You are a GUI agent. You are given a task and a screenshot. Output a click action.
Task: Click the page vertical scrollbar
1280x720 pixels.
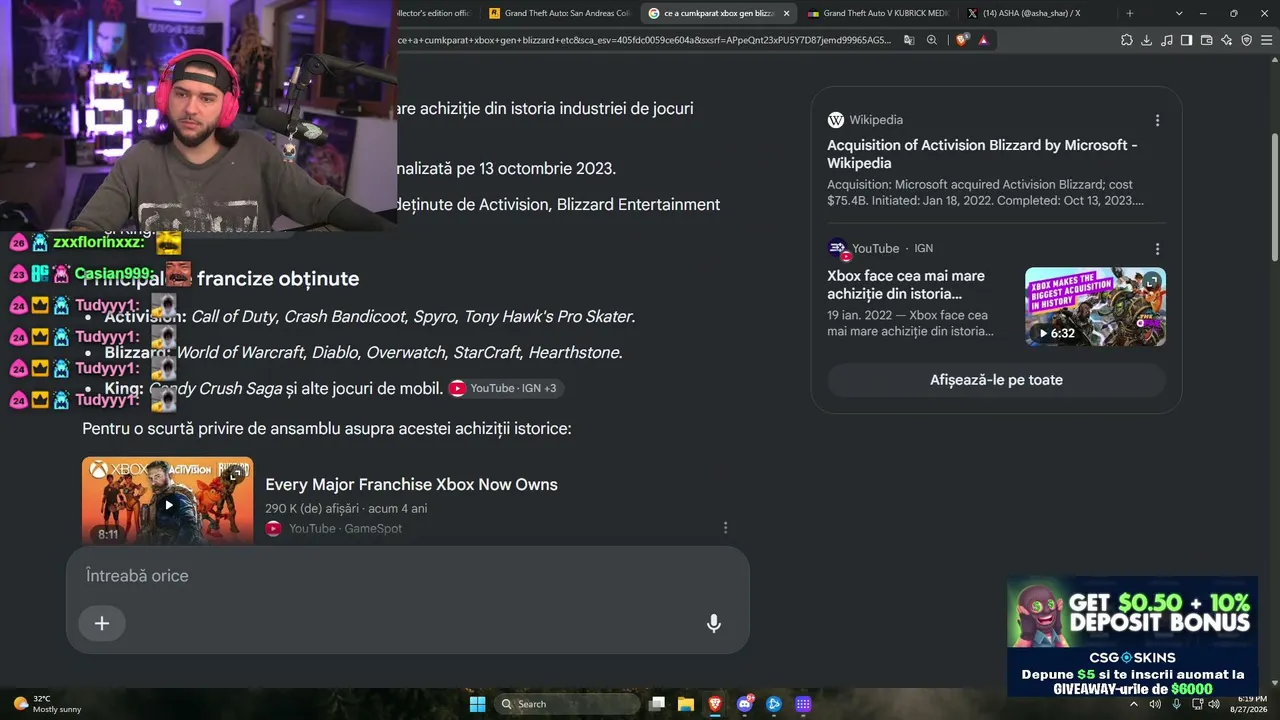(1274, 200)
